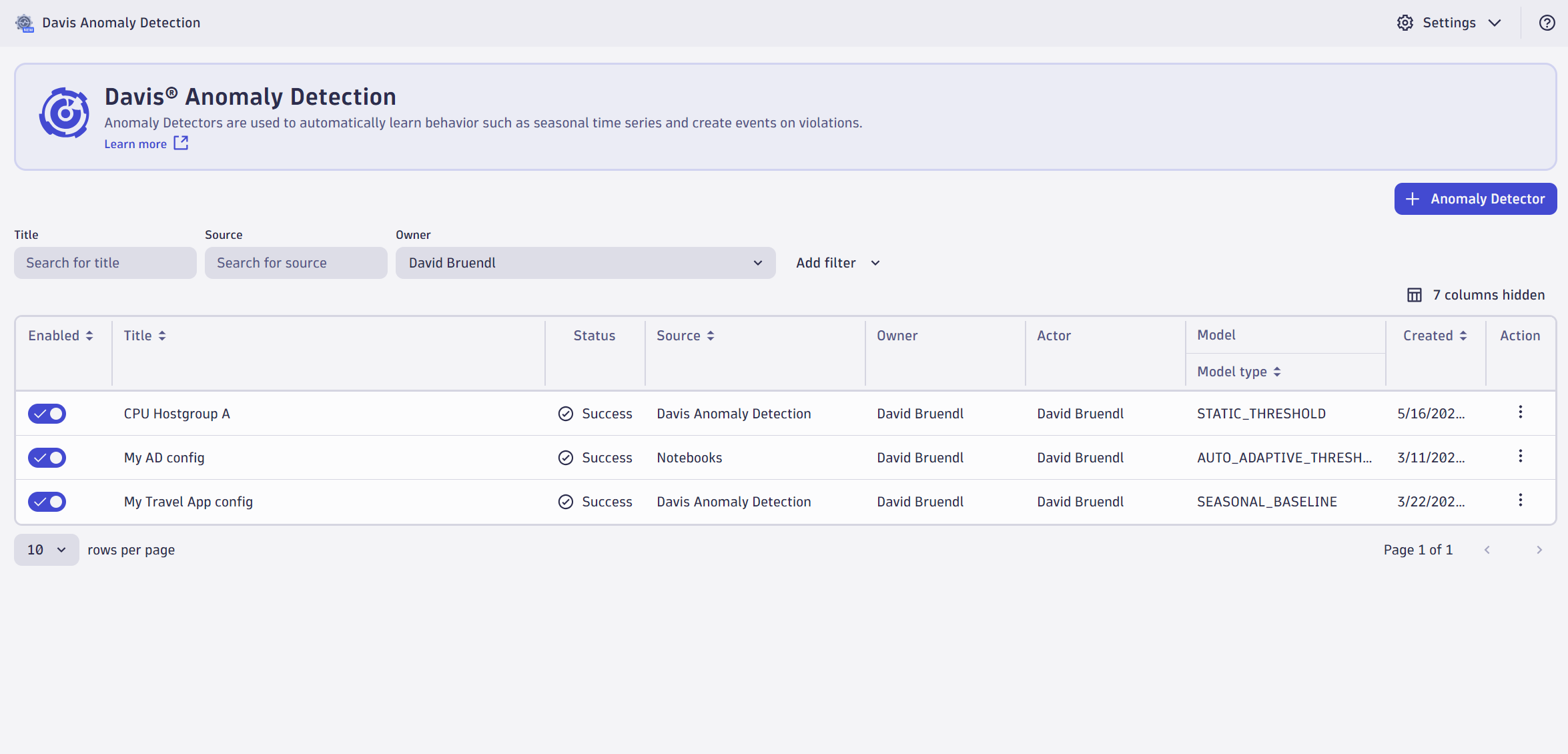Screen dimensions: 1568x754
Task: Disable the My Travel App config detector
Action: tap(47, 502)
